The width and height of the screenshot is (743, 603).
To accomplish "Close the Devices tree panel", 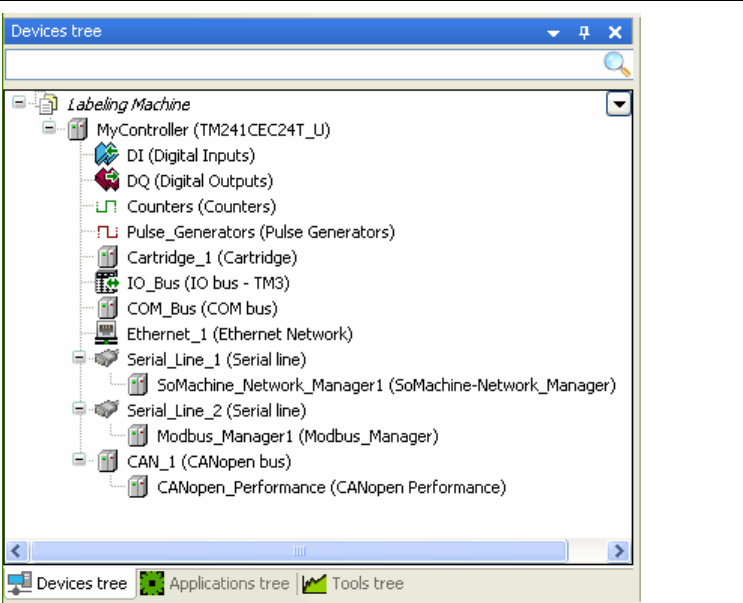I will [x=615, y=32].
